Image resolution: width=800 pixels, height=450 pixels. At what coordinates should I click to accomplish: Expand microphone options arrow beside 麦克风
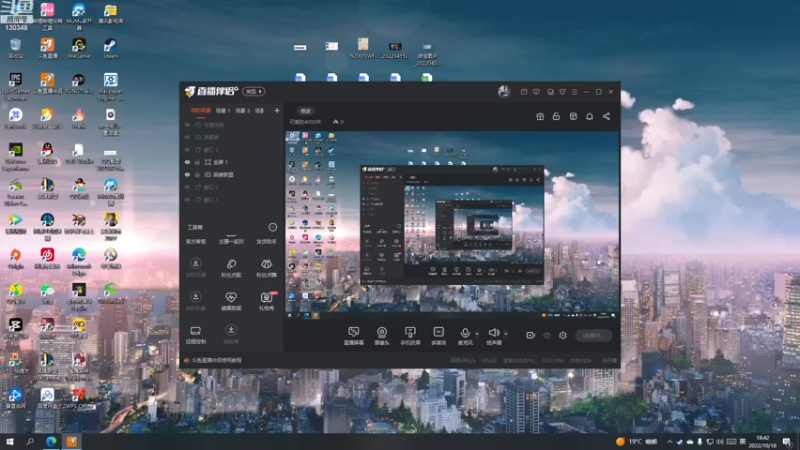click(x=477, y=334)
